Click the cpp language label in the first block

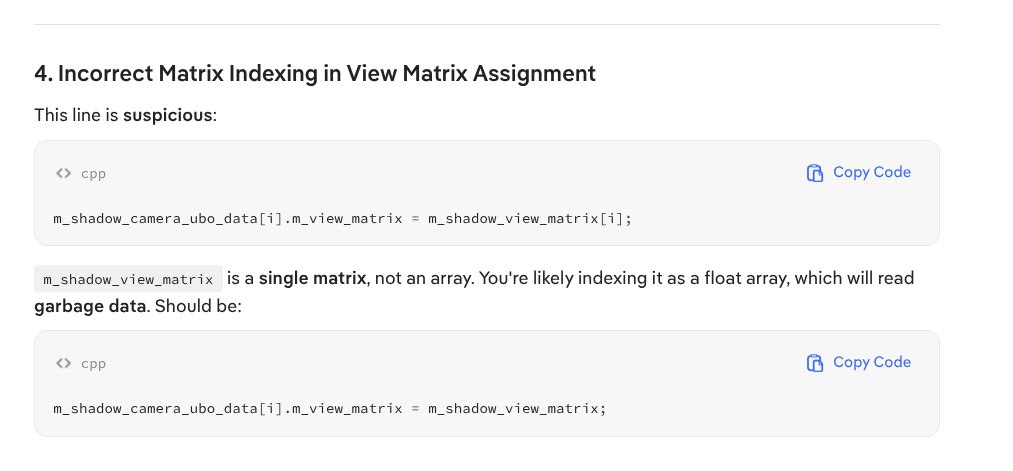(93, 173)
